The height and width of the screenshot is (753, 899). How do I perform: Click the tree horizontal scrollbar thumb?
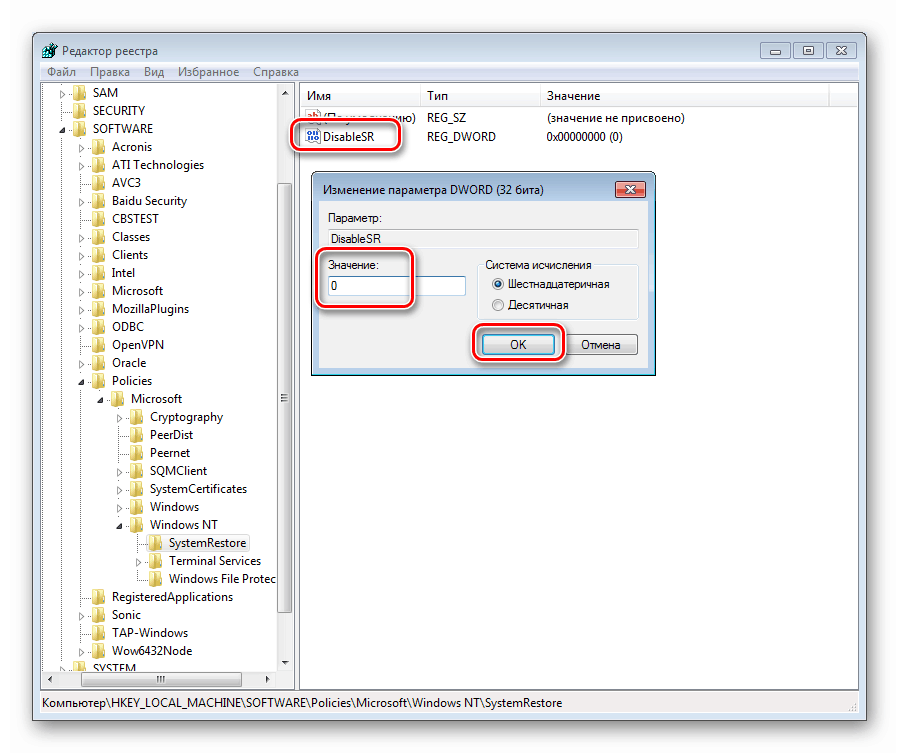coord(161,680)
